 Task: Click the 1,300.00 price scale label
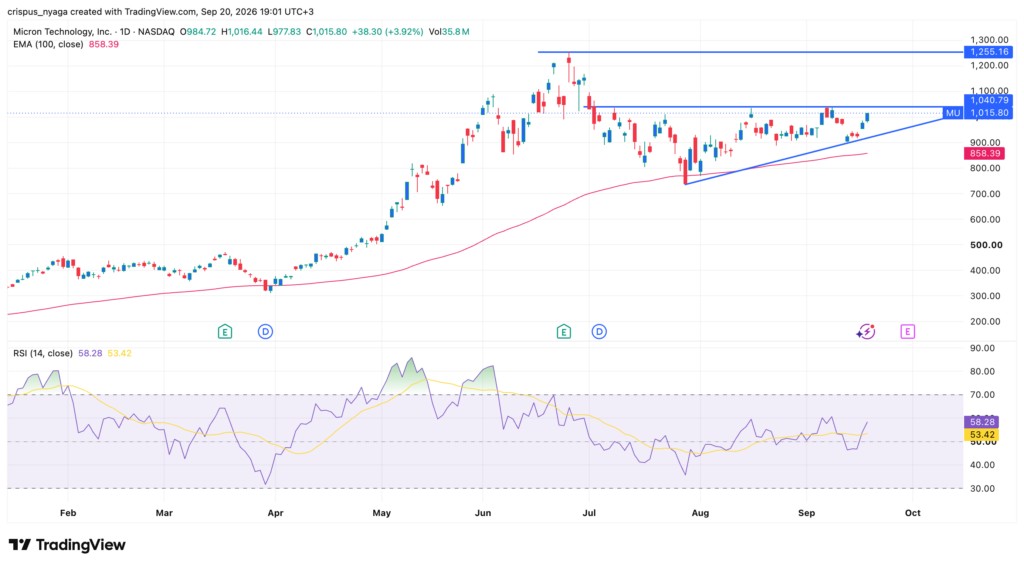pyautogui.click(x=989, y=40)
